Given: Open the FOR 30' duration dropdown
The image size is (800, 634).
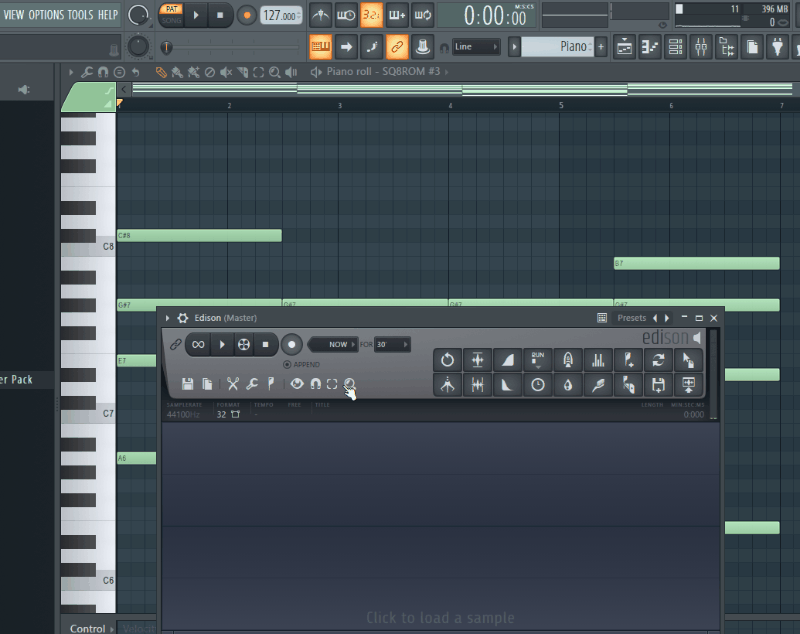Looking at the screenshot, I should pos(392,344).
